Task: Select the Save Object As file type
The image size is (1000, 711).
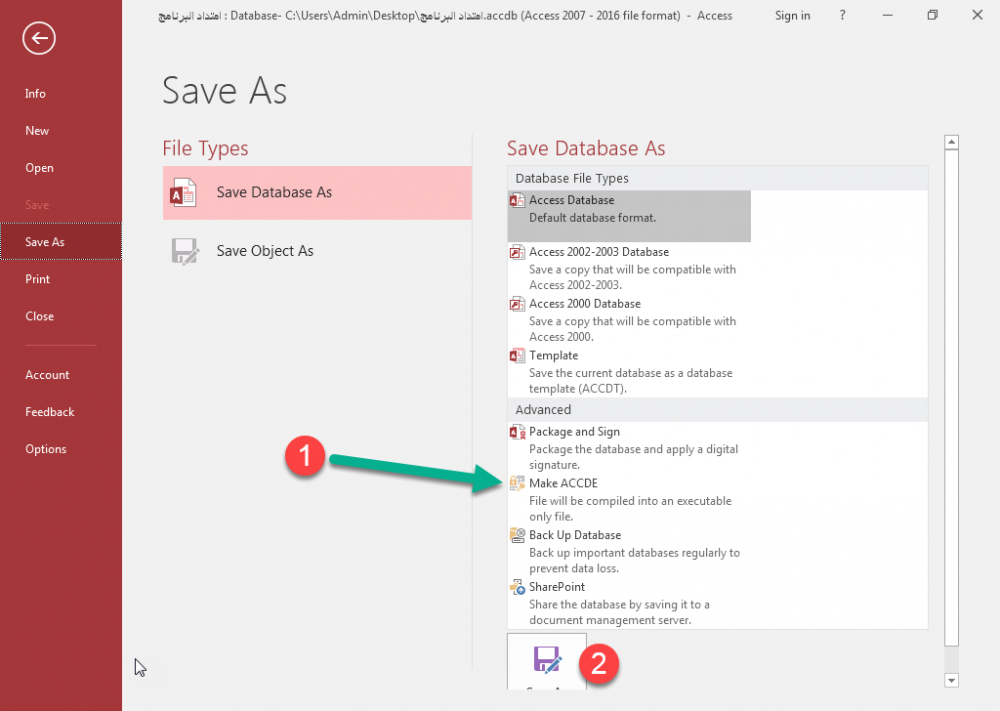Action: point(317,251)
